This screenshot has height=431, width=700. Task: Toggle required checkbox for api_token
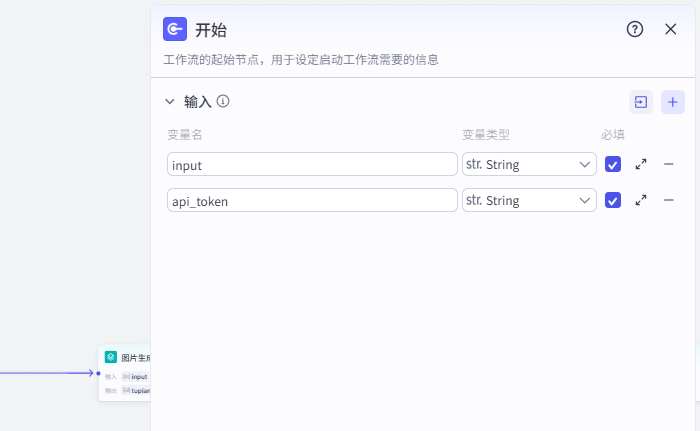(x=613, y=200)
